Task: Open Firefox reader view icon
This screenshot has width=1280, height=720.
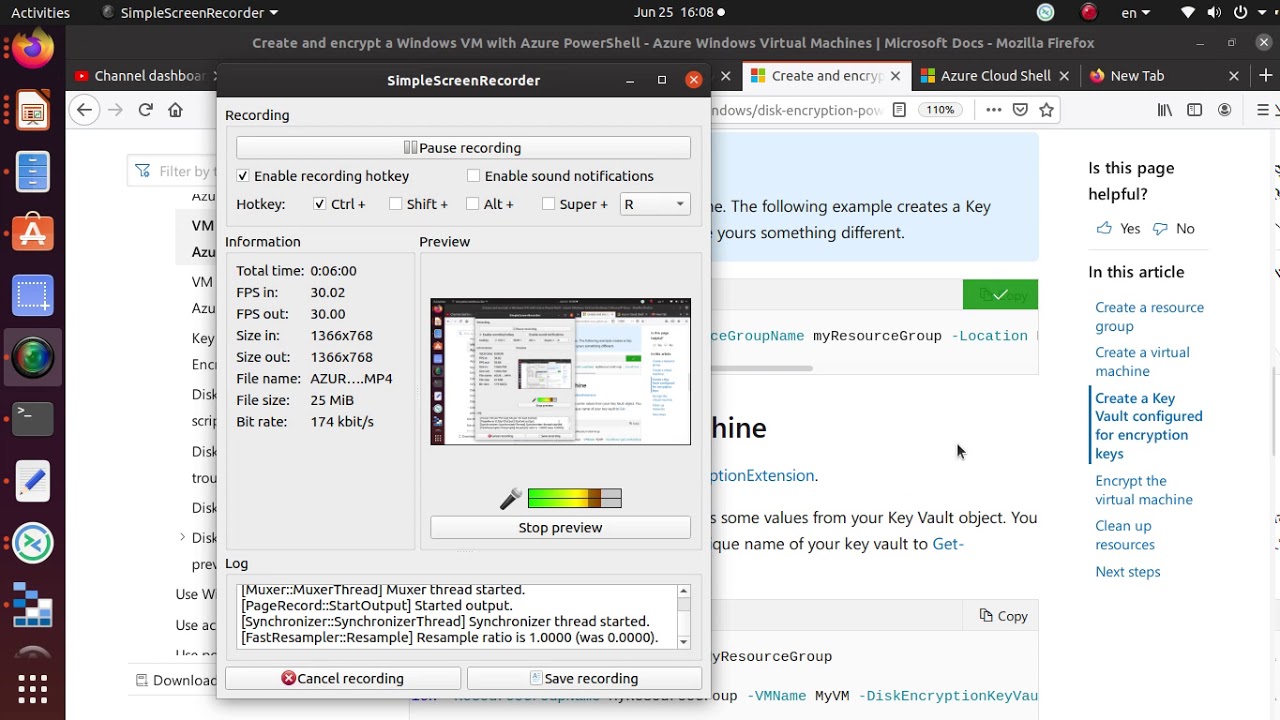Action: (899, 110)
